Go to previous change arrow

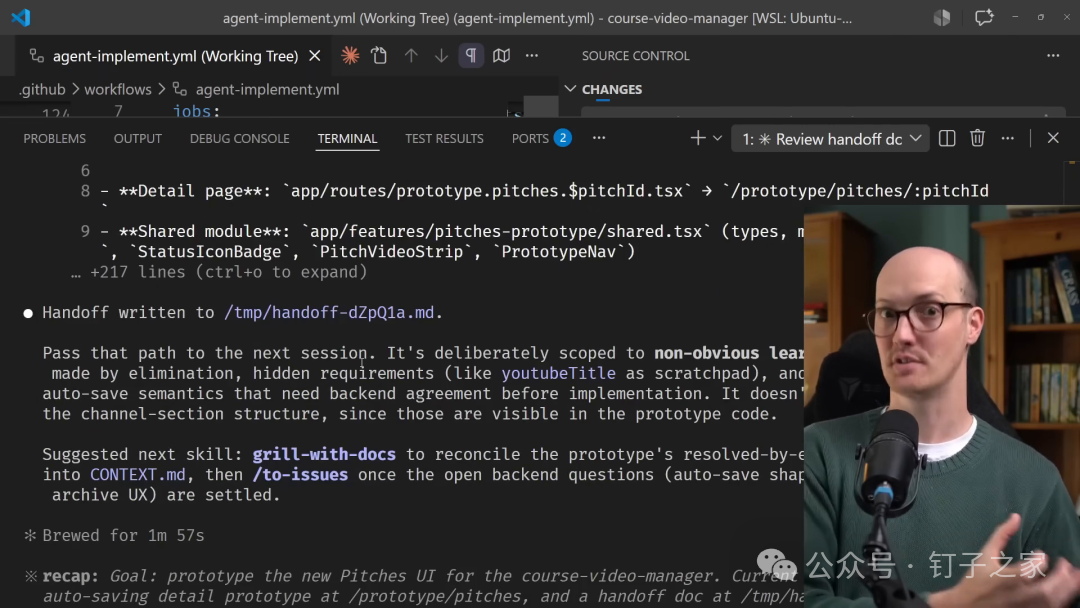(x=411, y=56)
